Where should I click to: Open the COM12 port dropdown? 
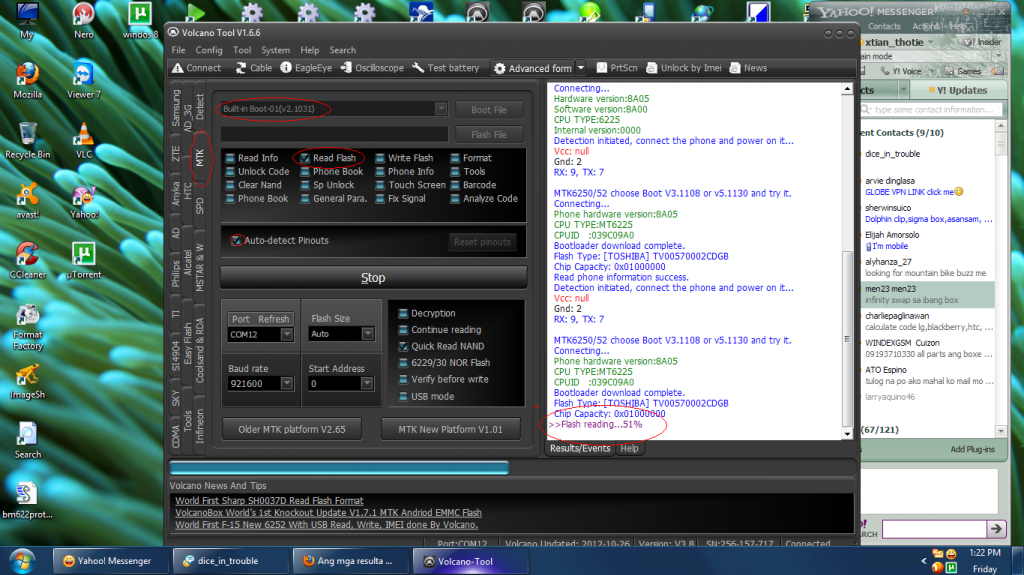(x=287, y=335)
